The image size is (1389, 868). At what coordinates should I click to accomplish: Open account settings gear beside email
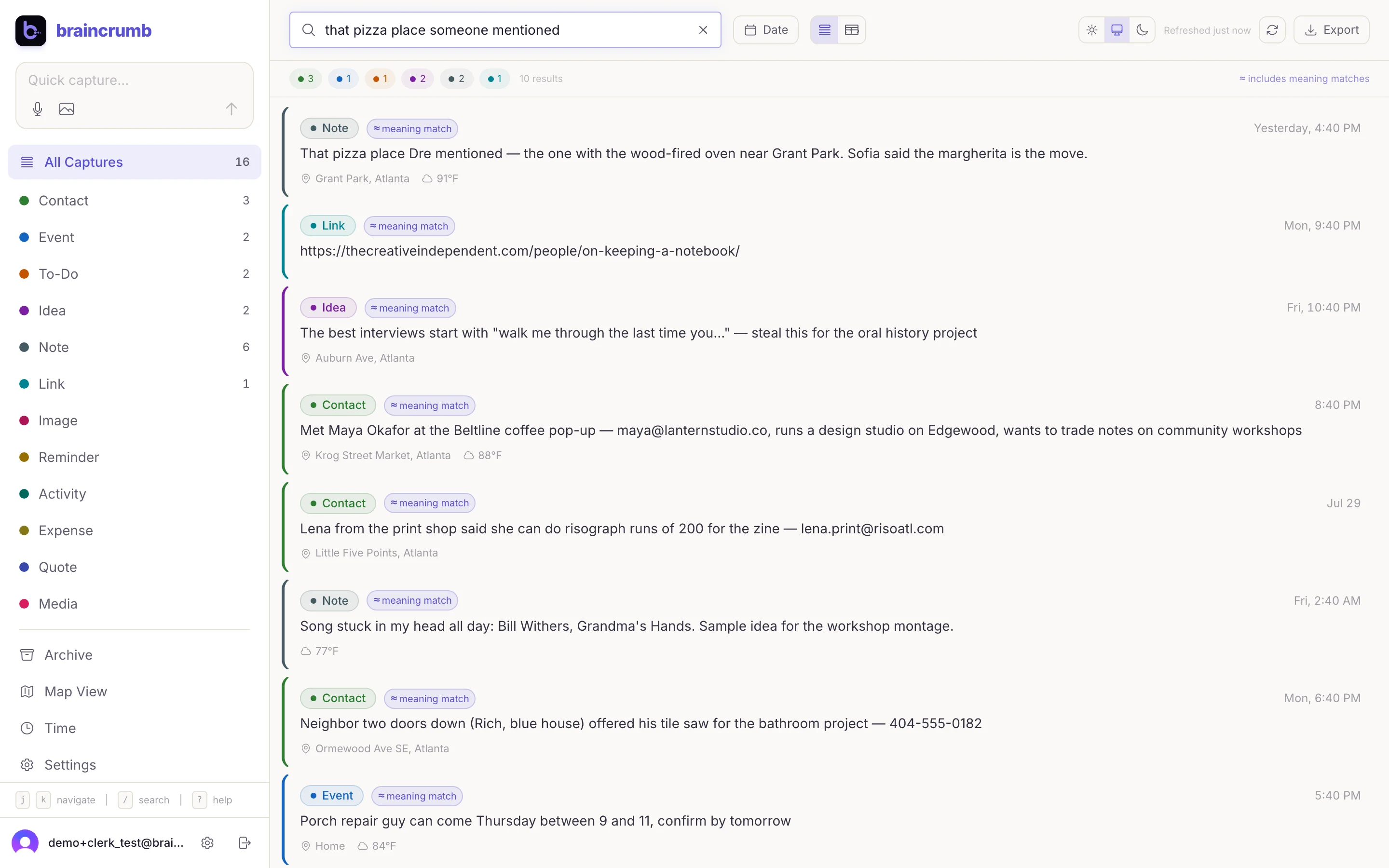point(207,842)
